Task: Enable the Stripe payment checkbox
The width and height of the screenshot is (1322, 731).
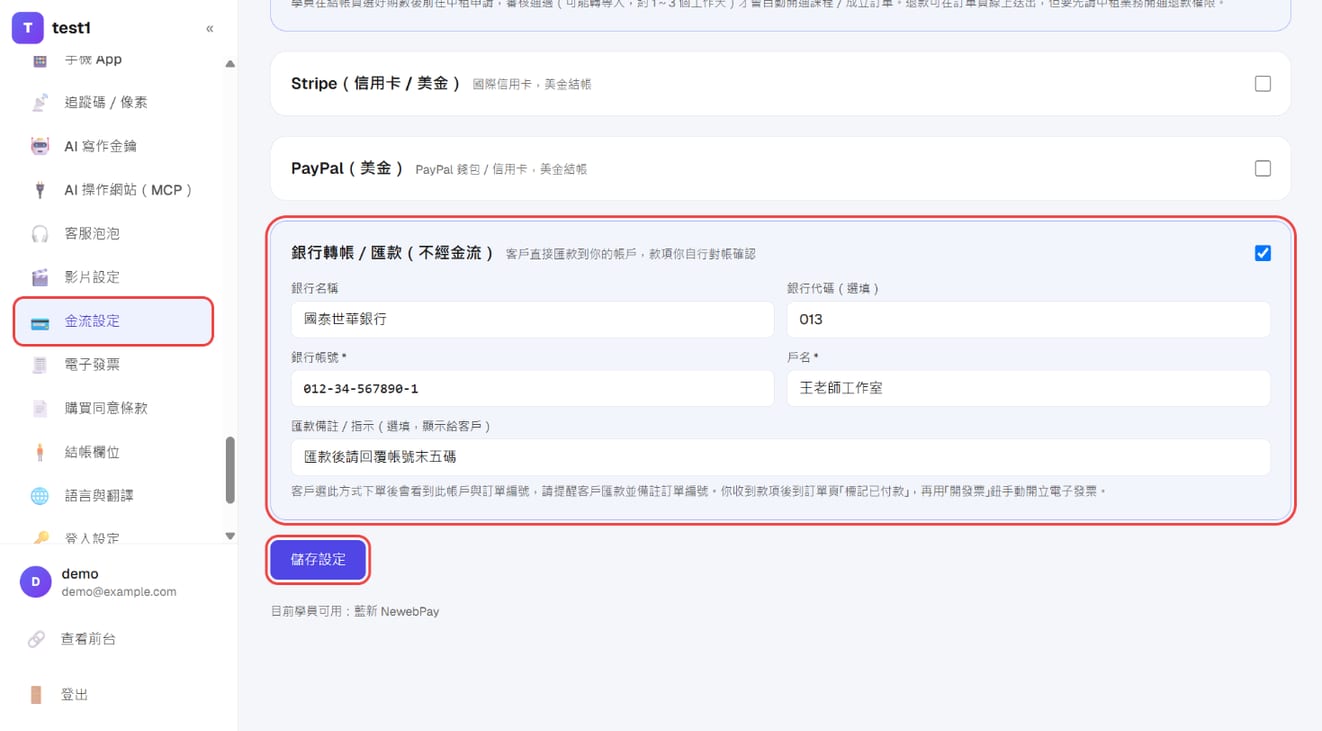Action: pyautogui.click(x=1263, y=84)
